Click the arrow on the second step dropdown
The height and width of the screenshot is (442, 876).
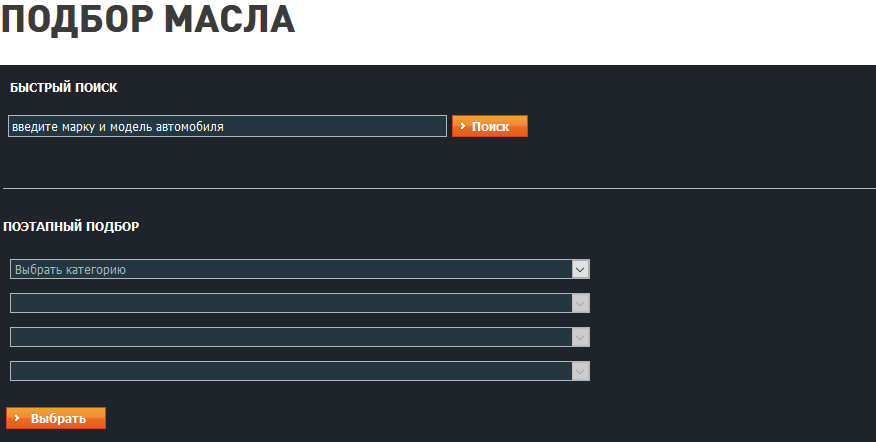[580, 303]
